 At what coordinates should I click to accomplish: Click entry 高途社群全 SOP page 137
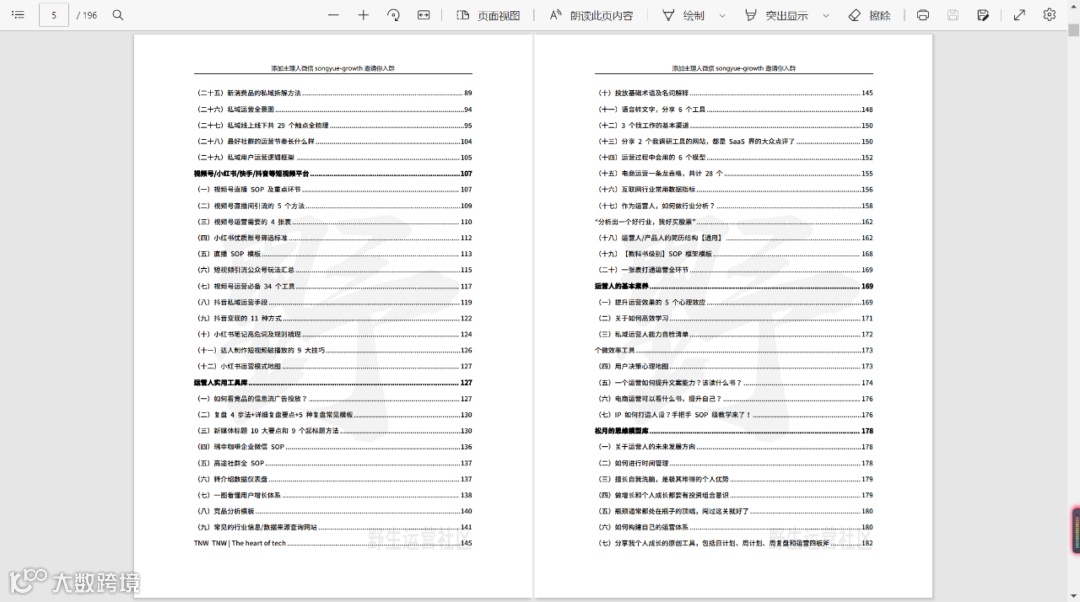tap(334, 463)
